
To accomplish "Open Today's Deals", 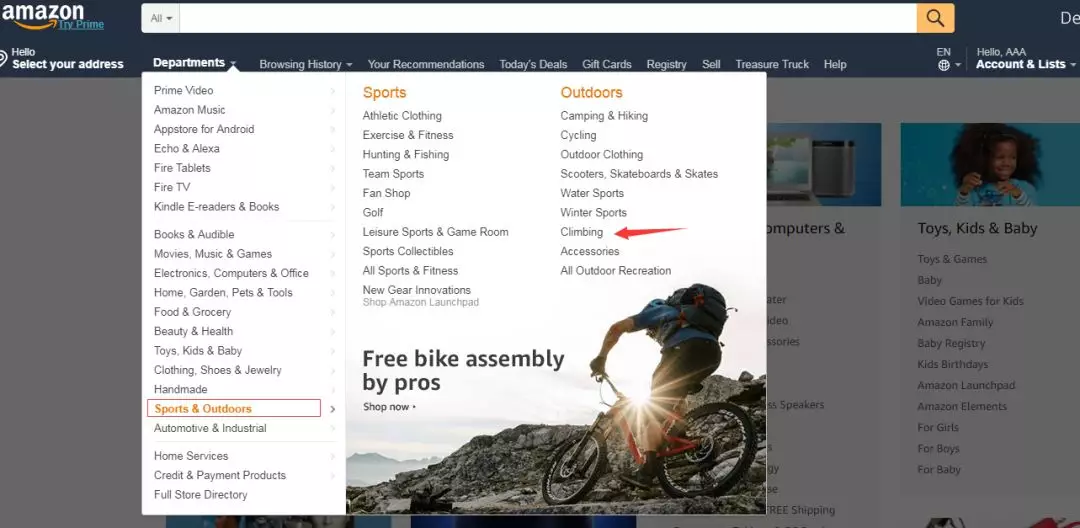I will tap(533, 64).
